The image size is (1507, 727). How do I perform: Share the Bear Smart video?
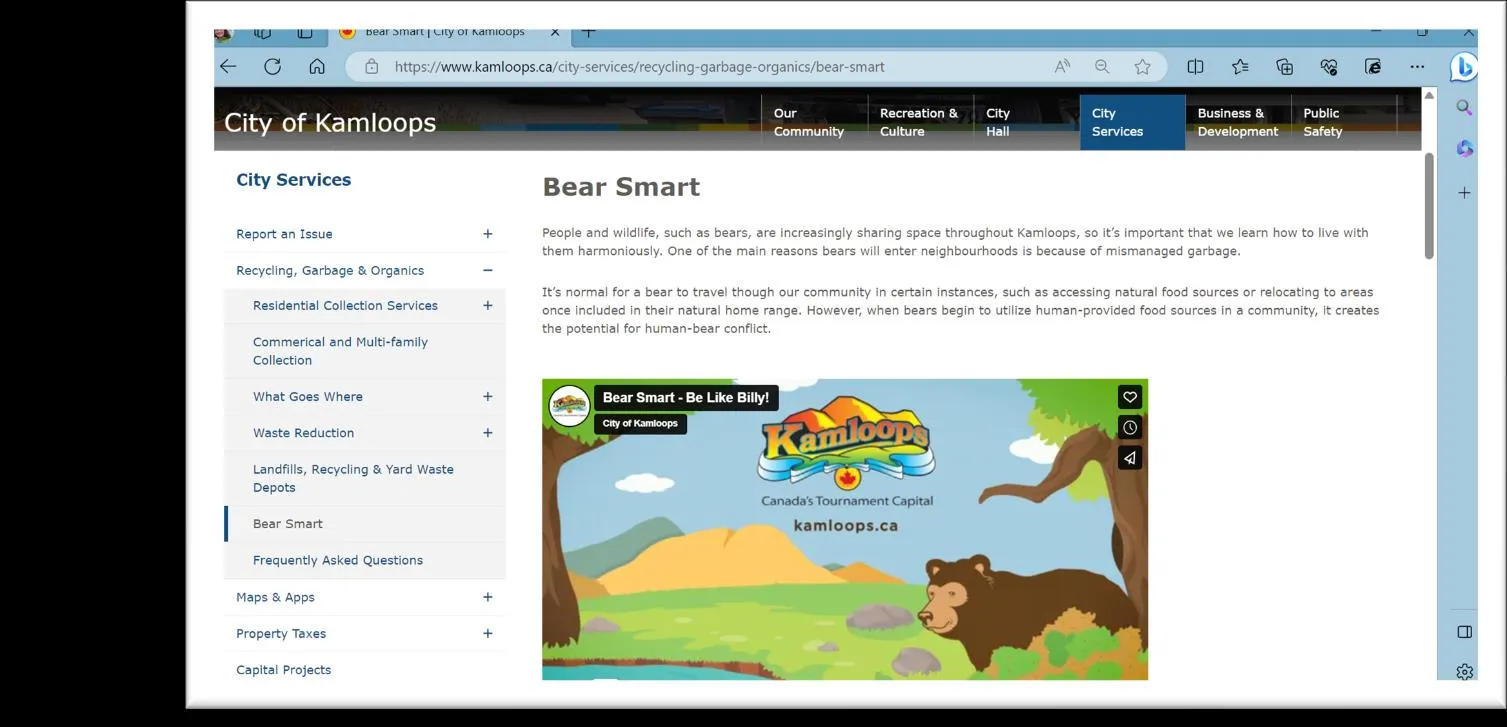pyautogui.click(x=1129, y=458)
